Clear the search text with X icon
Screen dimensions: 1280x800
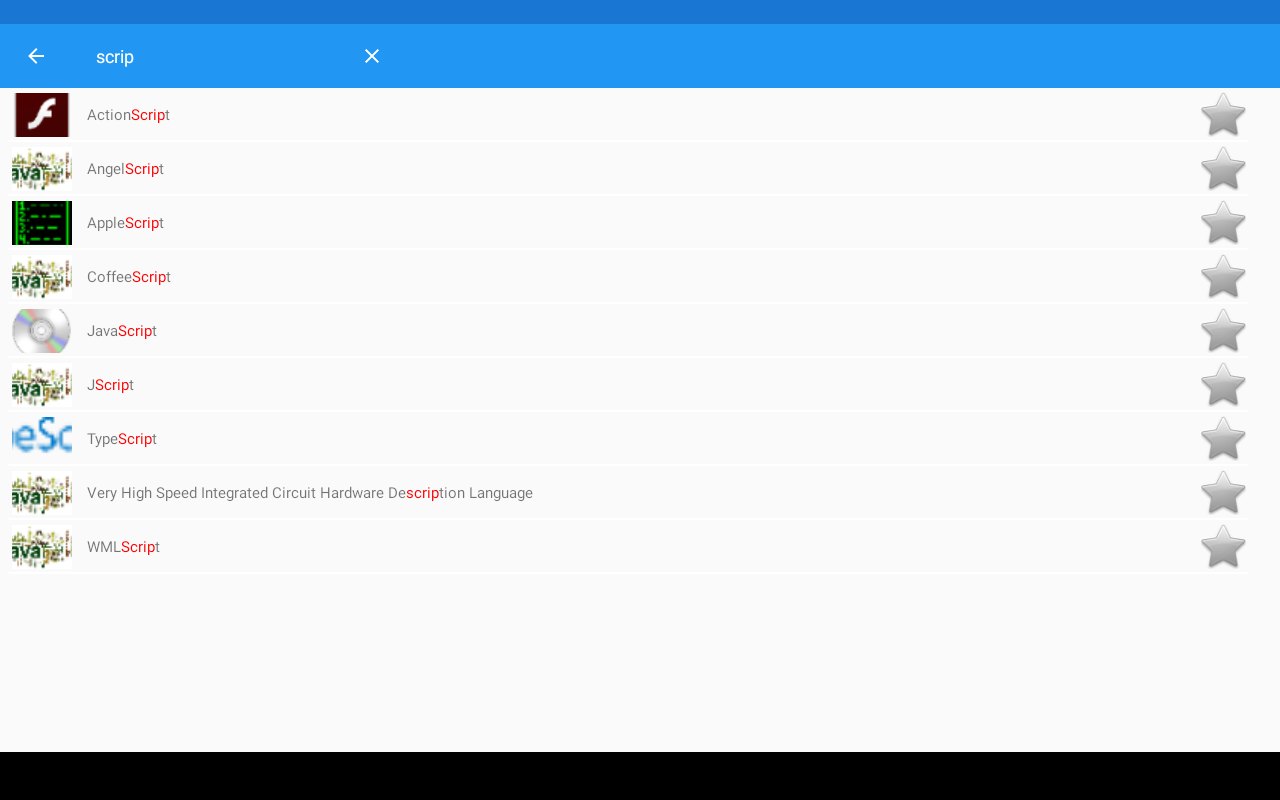tap(372, 56)
